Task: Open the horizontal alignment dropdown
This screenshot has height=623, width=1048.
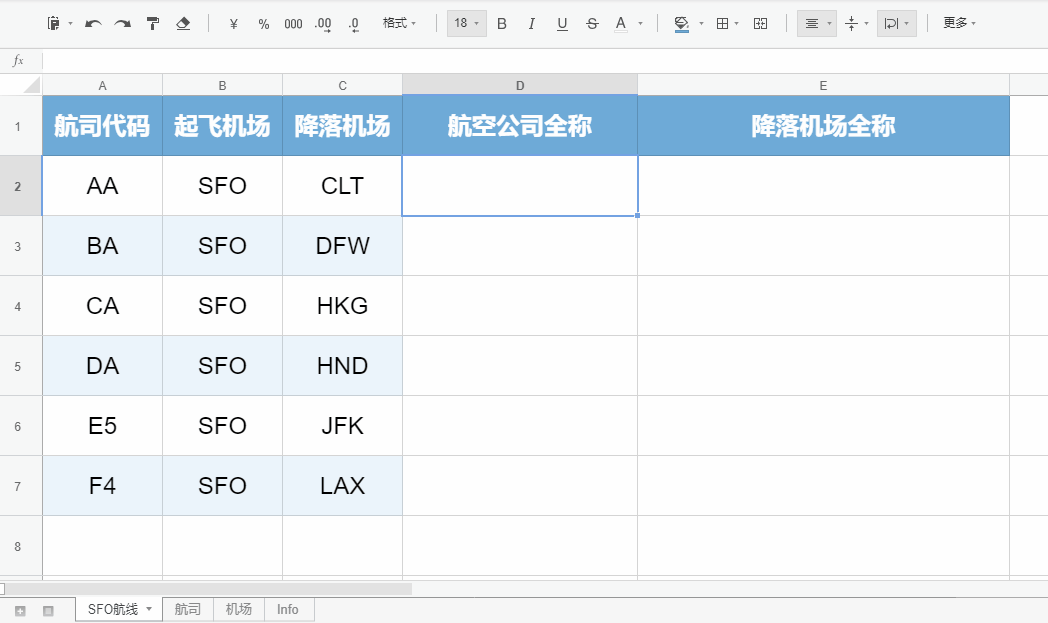Action: click(x=815, y=22)
